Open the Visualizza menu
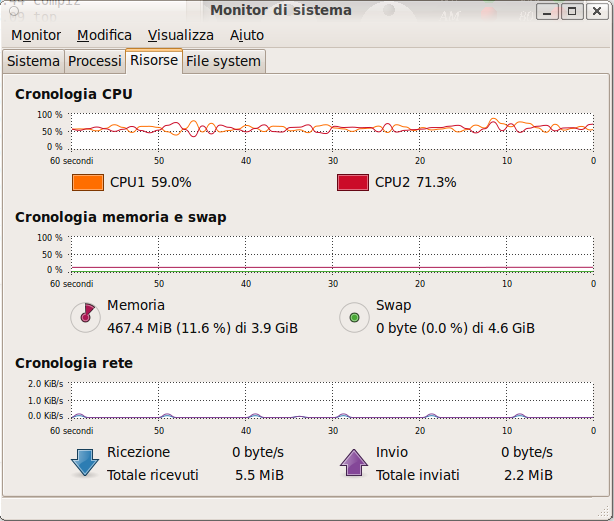The width and height of the screenshot is (614, 521). tap(181, 35)
